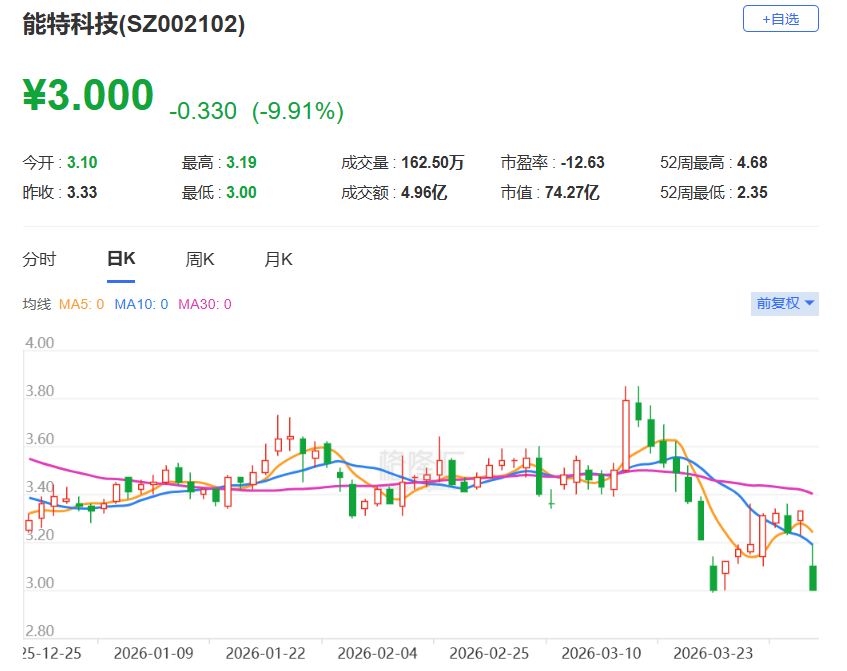Click the tall red candlestick peaking near 3.80
This screenshot has width=847, height=671.
[626, 435]
